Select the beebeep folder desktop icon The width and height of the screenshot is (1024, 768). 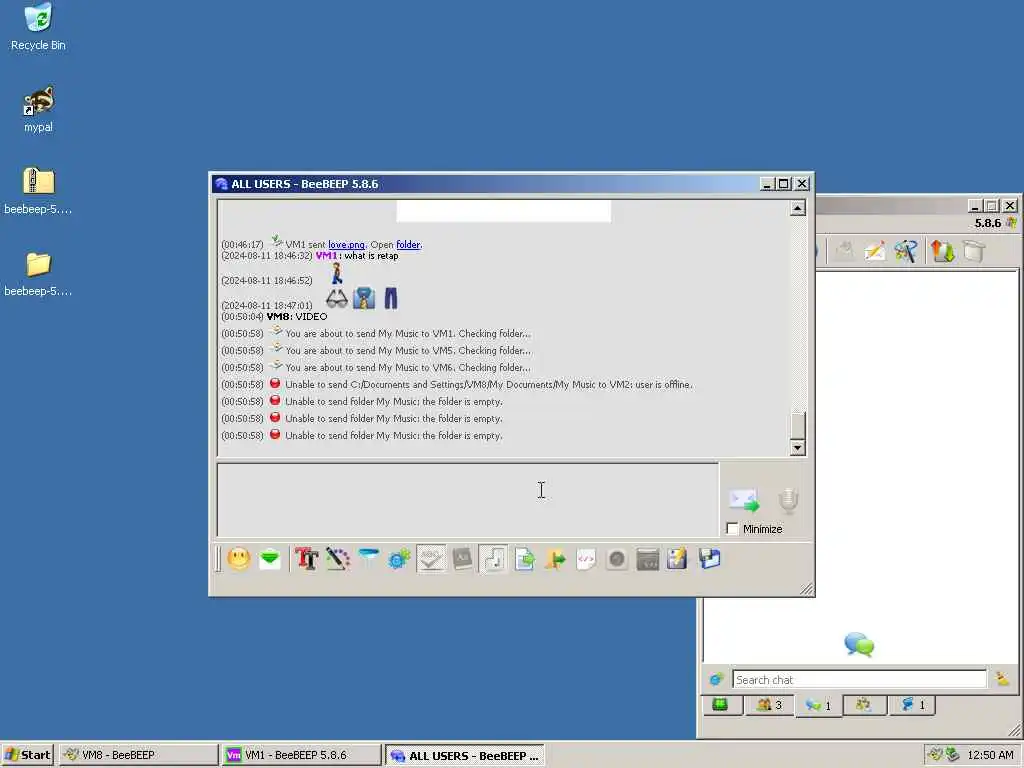click(38, 273)
